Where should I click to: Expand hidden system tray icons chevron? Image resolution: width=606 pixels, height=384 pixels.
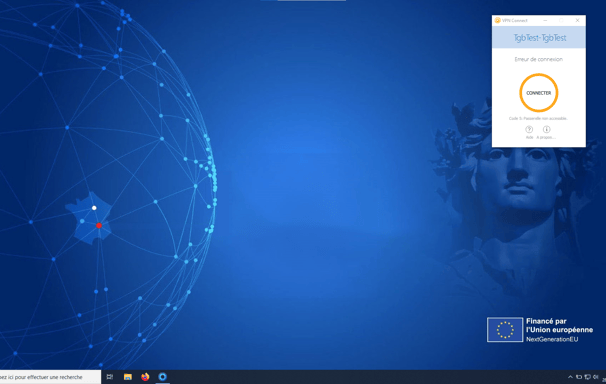click(570, 377)
